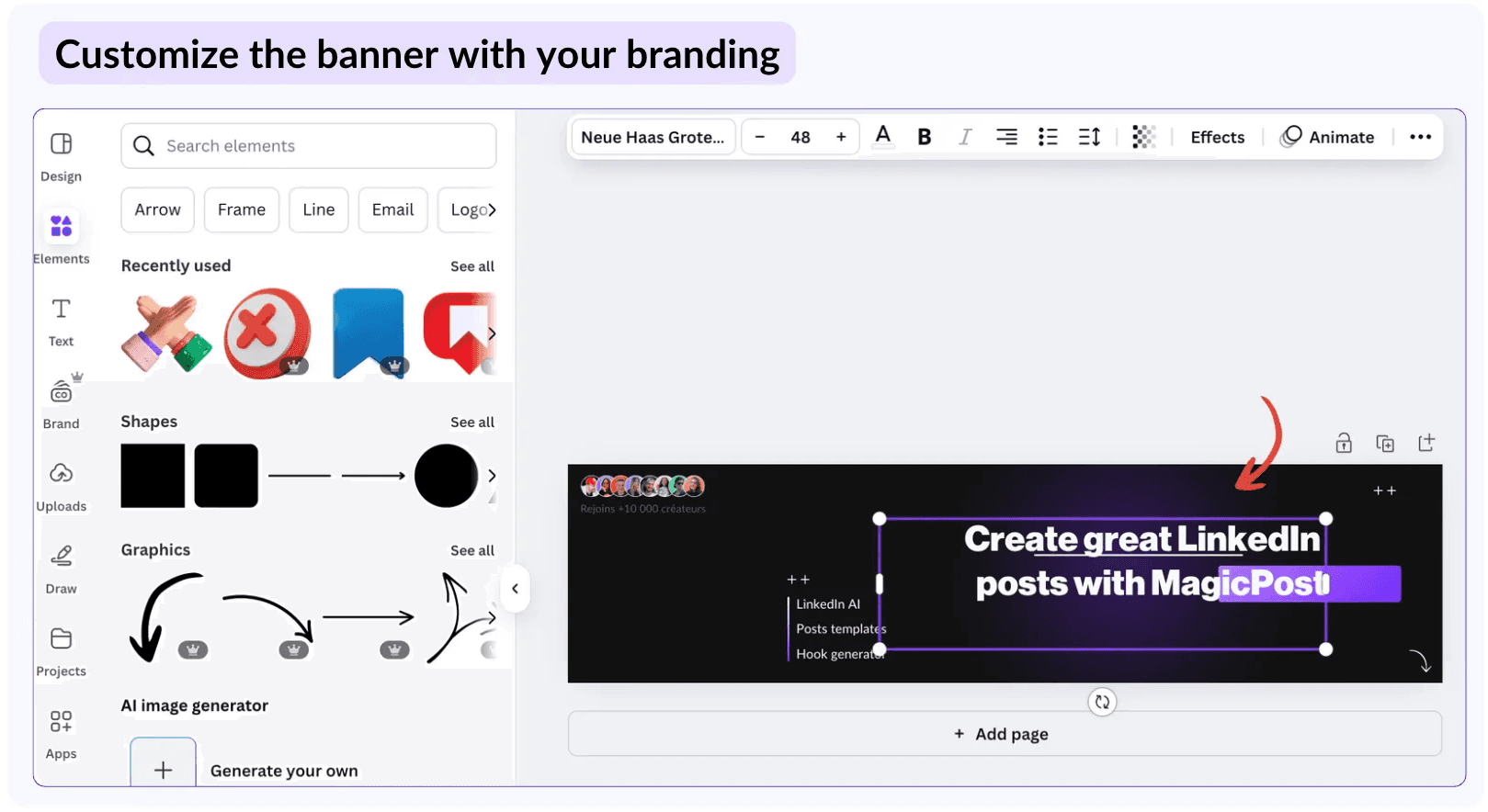The width and height of the screenshot is (1488, 812).
Task: Click the 'Create great LinkedIn' headline text
Action: pos(1142,539)
